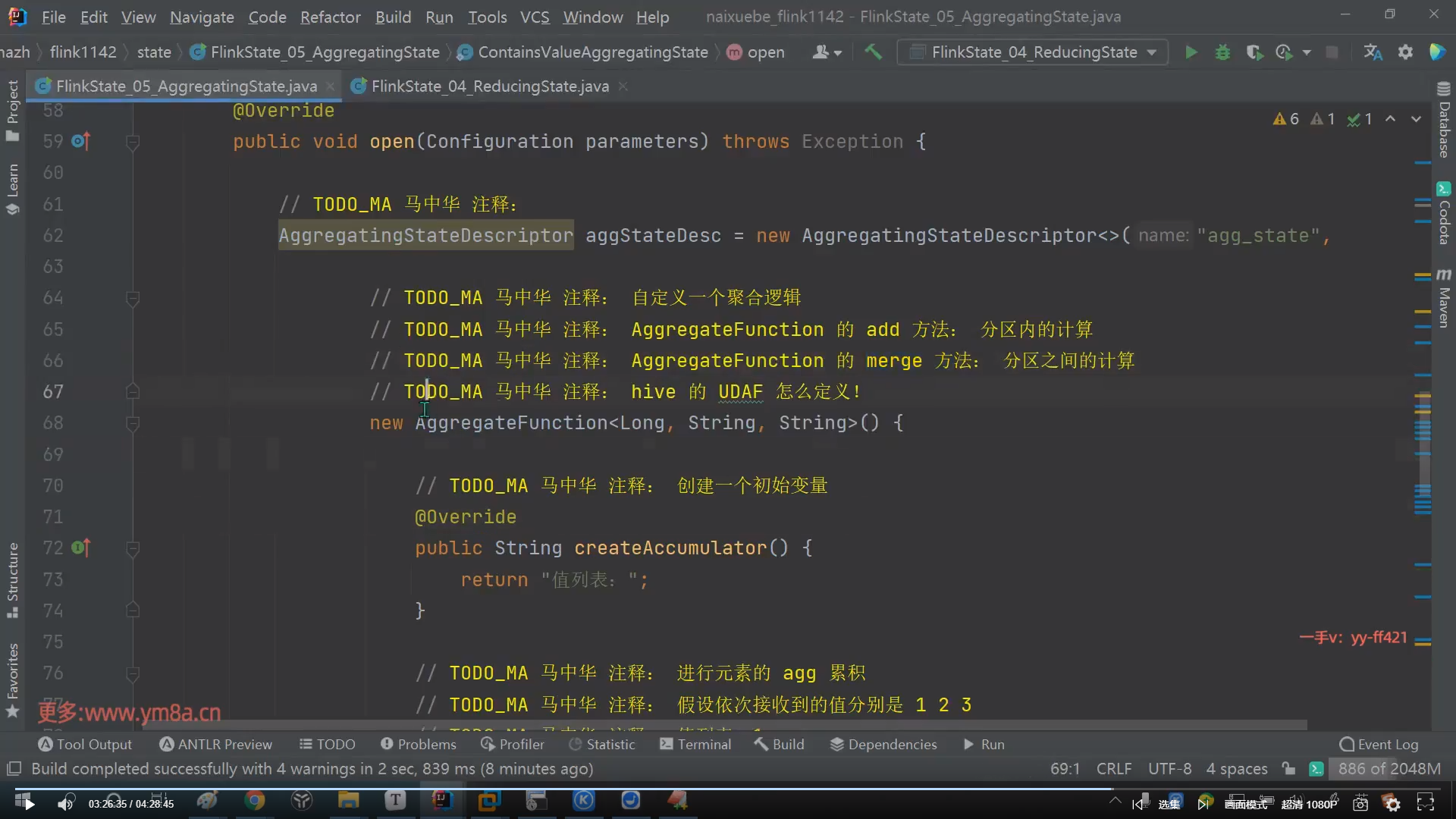
Task: Click the Build project hammer icon
Action: [873, 52]
